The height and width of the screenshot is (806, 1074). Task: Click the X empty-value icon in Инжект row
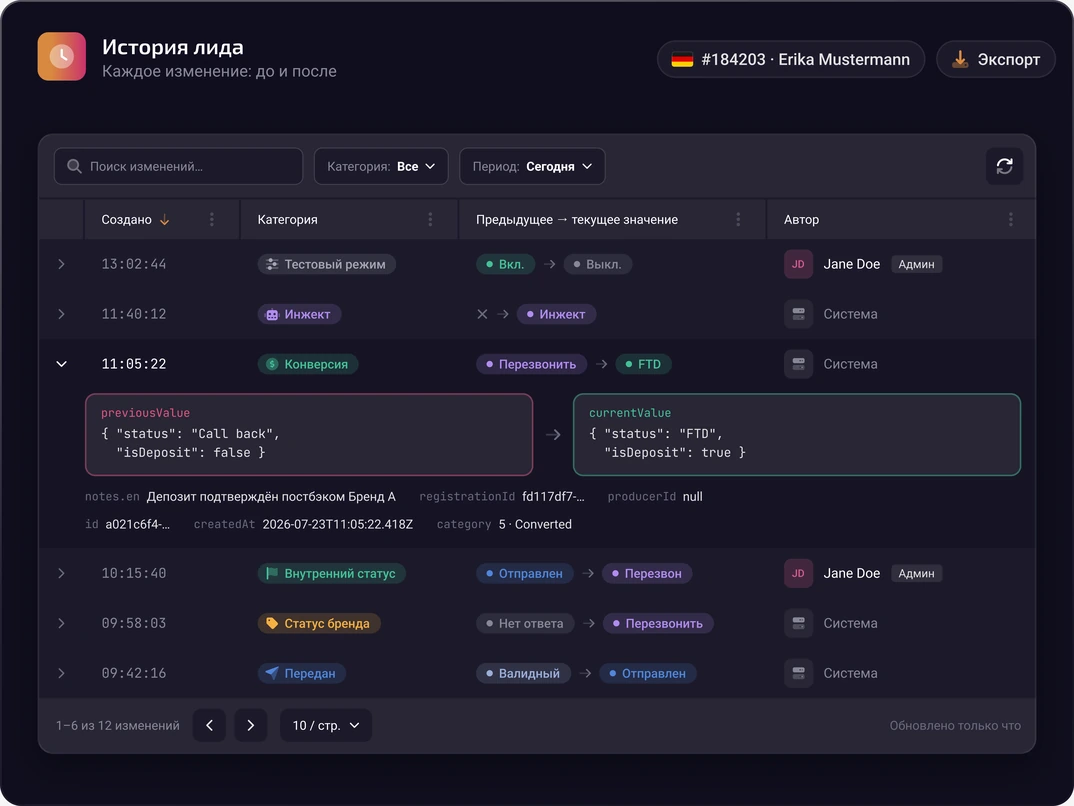(482, 314)
